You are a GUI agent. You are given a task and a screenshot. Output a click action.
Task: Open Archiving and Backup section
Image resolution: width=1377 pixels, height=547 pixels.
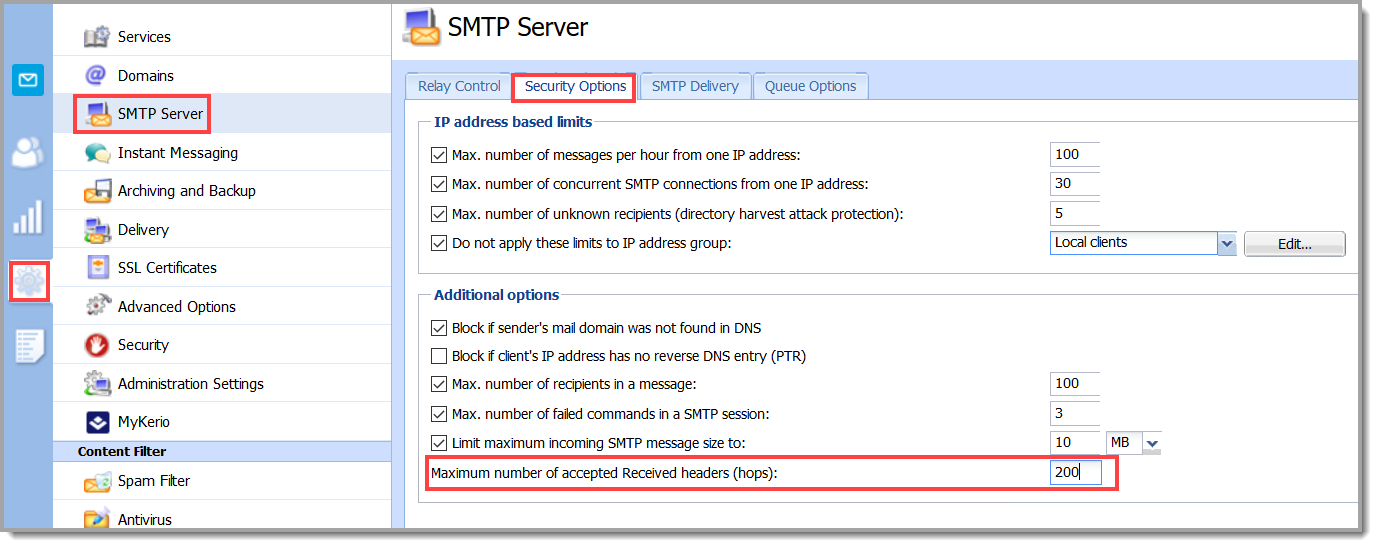(186, 191)
